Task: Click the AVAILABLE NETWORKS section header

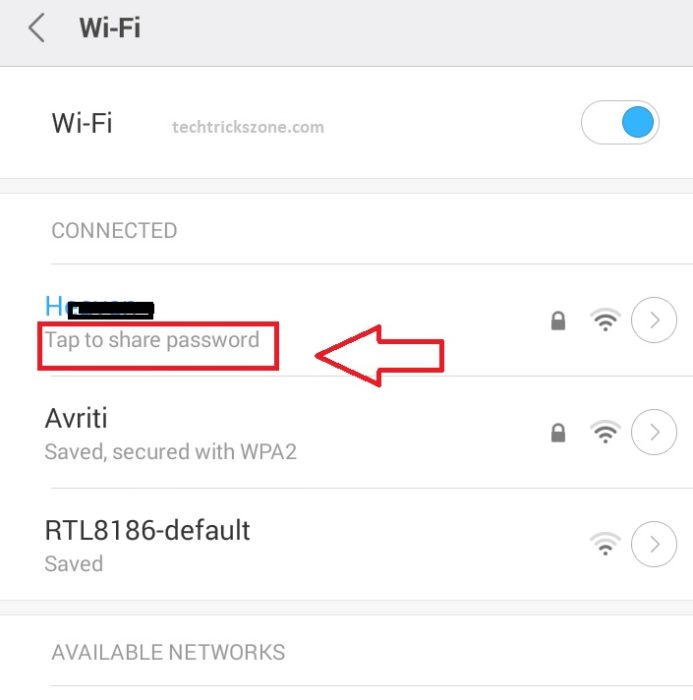Action: (x=168, y=653)
